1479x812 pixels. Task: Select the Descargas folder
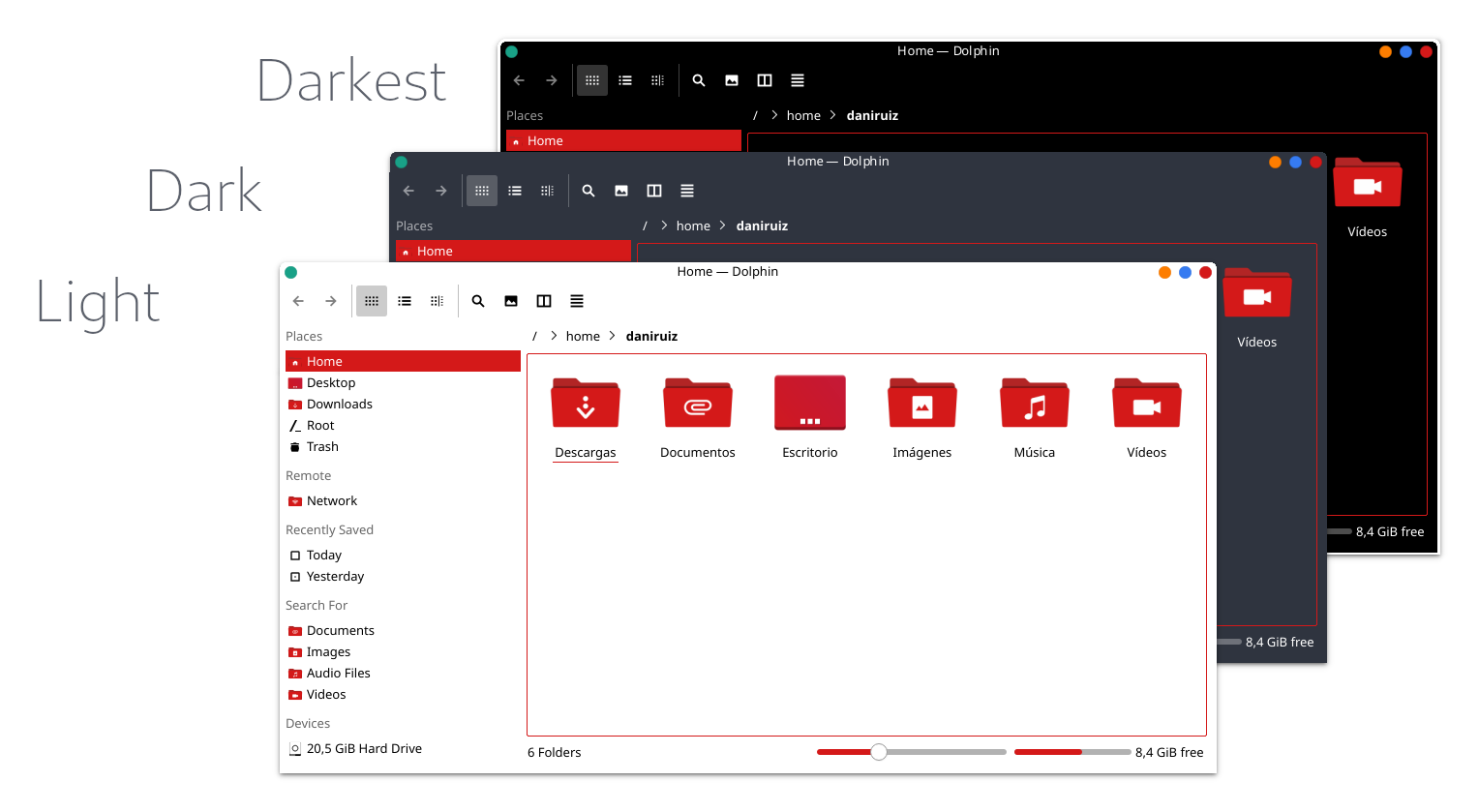click(586, 418)
